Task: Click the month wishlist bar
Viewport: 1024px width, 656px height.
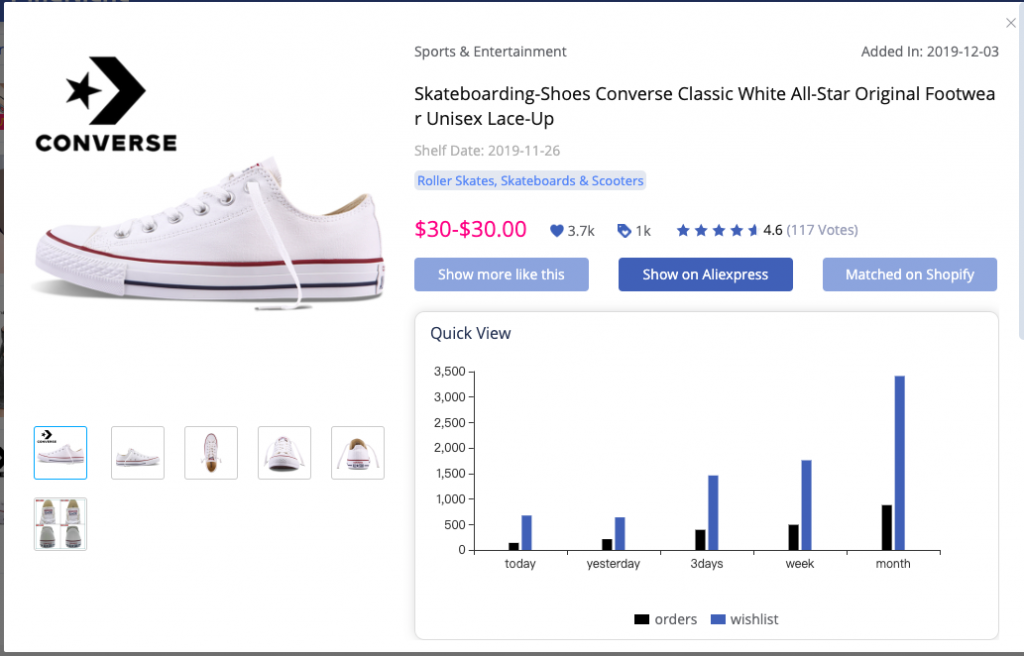Action: pos(899,463)
